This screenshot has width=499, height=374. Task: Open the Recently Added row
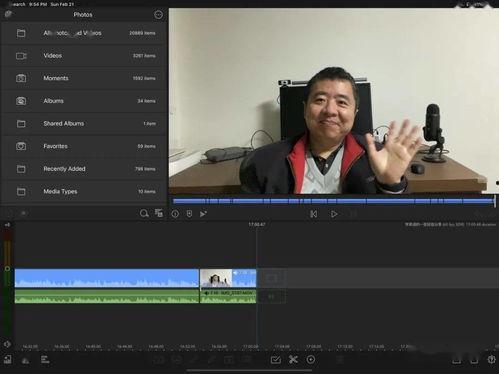pyautogui.click(x=84, y=169)
